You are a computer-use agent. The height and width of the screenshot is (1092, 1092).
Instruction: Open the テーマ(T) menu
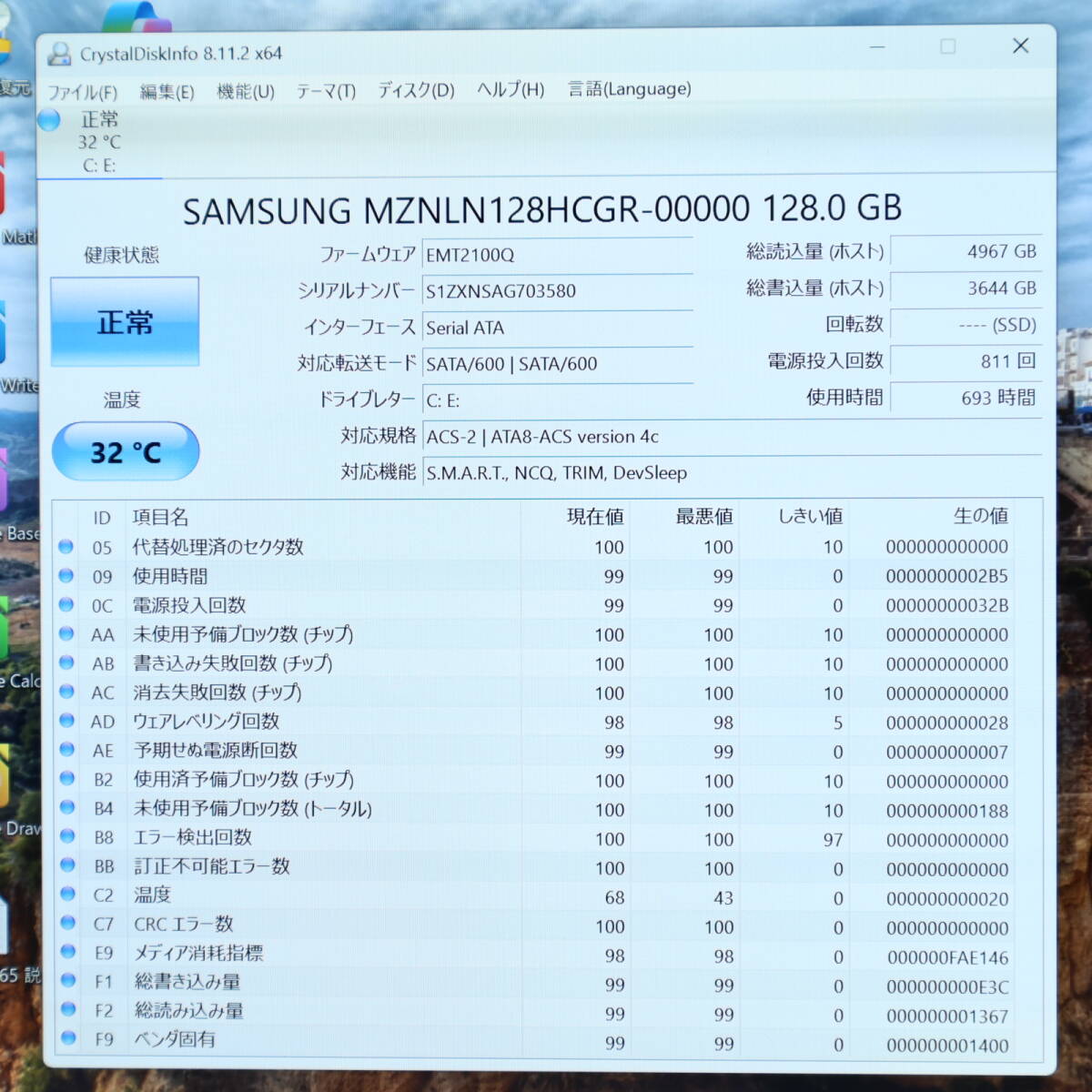pos(326,90)
